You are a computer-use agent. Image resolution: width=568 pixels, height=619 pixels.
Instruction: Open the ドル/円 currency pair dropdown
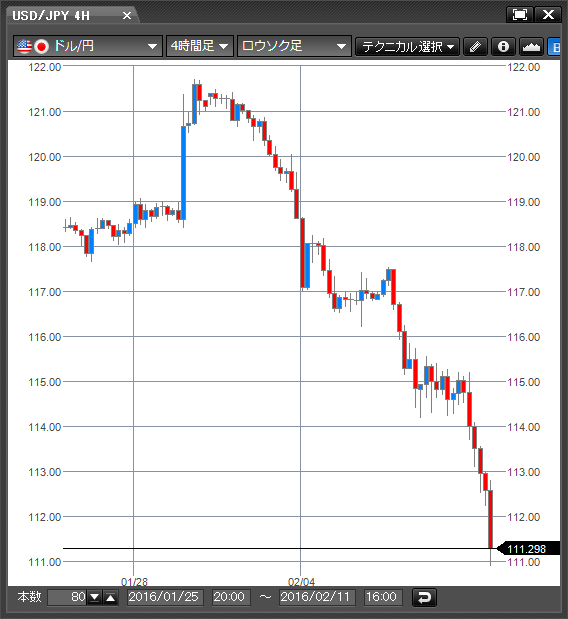[88, 47]
